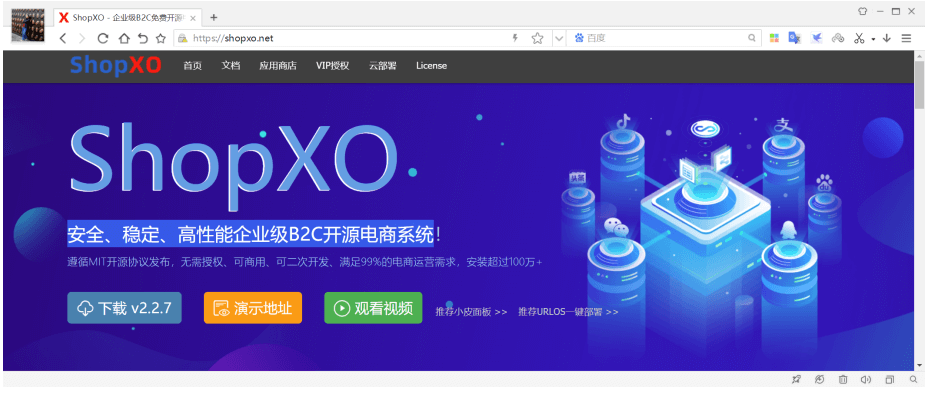Open the gray cloud extension icon
The width and height of the screenshot is (927, 393).
pos(838,38)
